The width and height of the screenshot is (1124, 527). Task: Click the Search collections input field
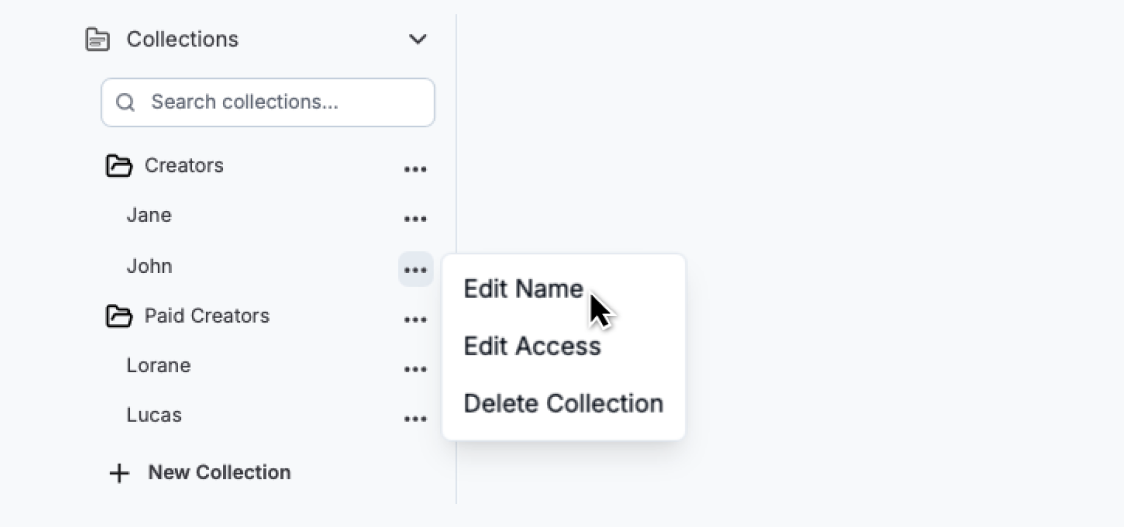[280, 102]
